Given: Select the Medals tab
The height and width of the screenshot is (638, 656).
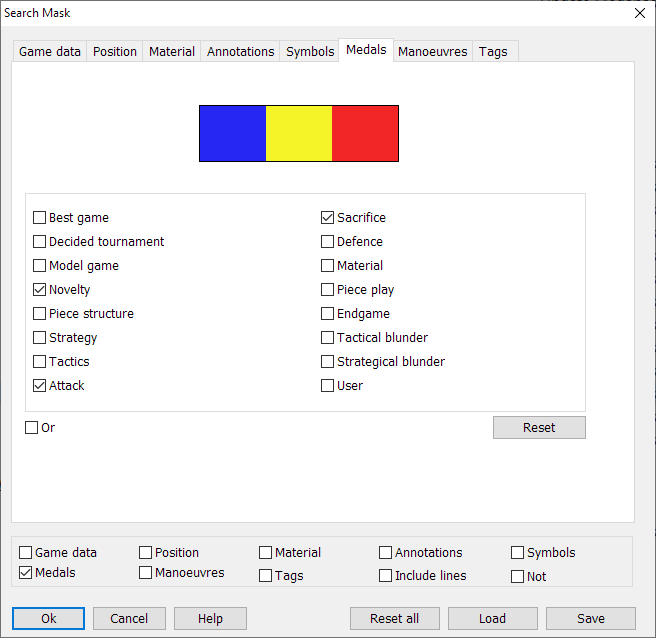Looking at the screenshot, I should 366,50.
